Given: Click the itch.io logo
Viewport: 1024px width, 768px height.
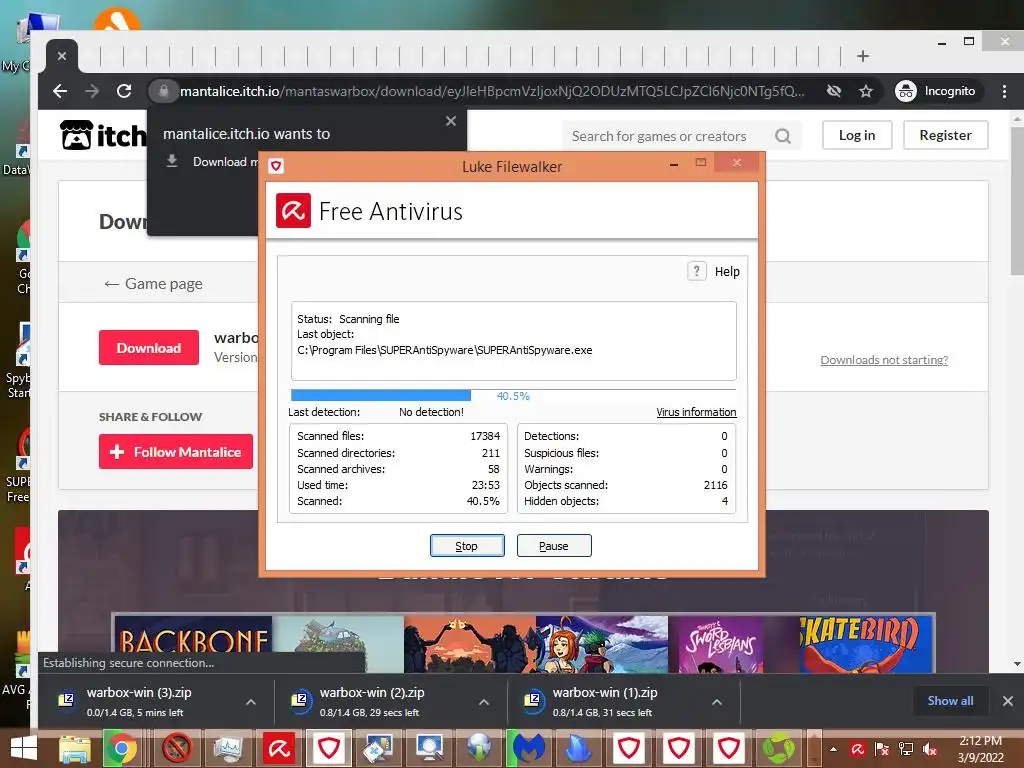Looking at the screenshot, I should tap(103, 135).
